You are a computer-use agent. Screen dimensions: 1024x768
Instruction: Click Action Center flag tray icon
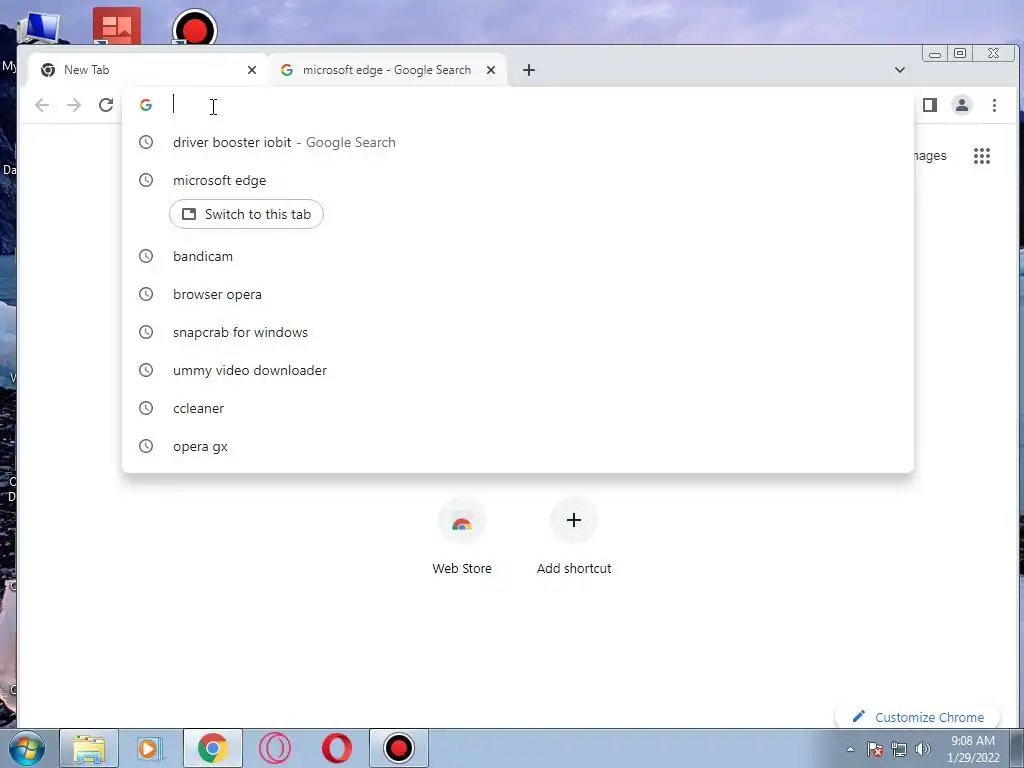(x=875, y=749)
